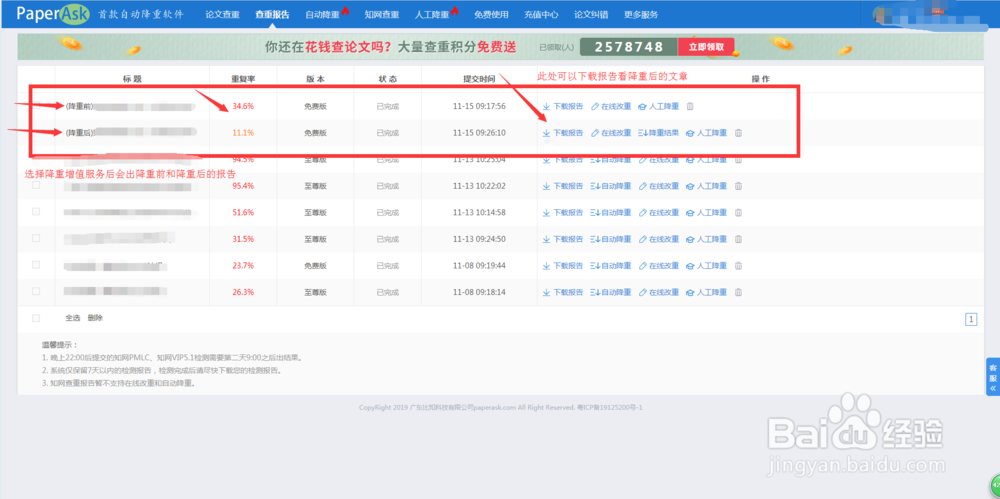Go to page 1 in pagination

(x=971, y=320)
